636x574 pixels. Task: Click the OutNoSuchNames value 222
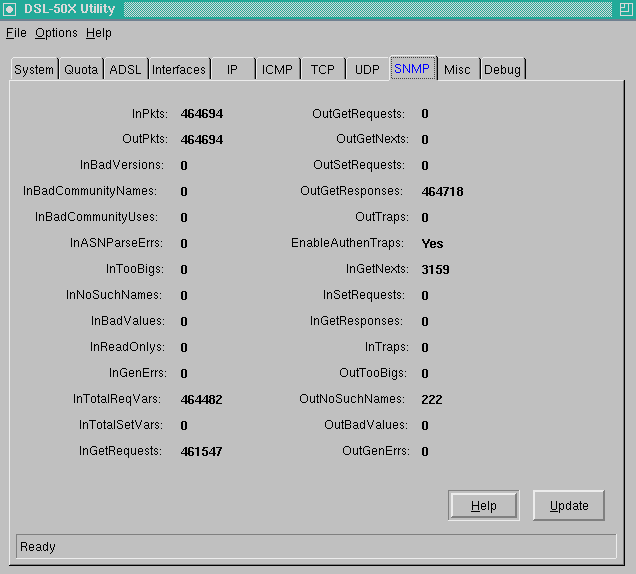pos(432,400)
